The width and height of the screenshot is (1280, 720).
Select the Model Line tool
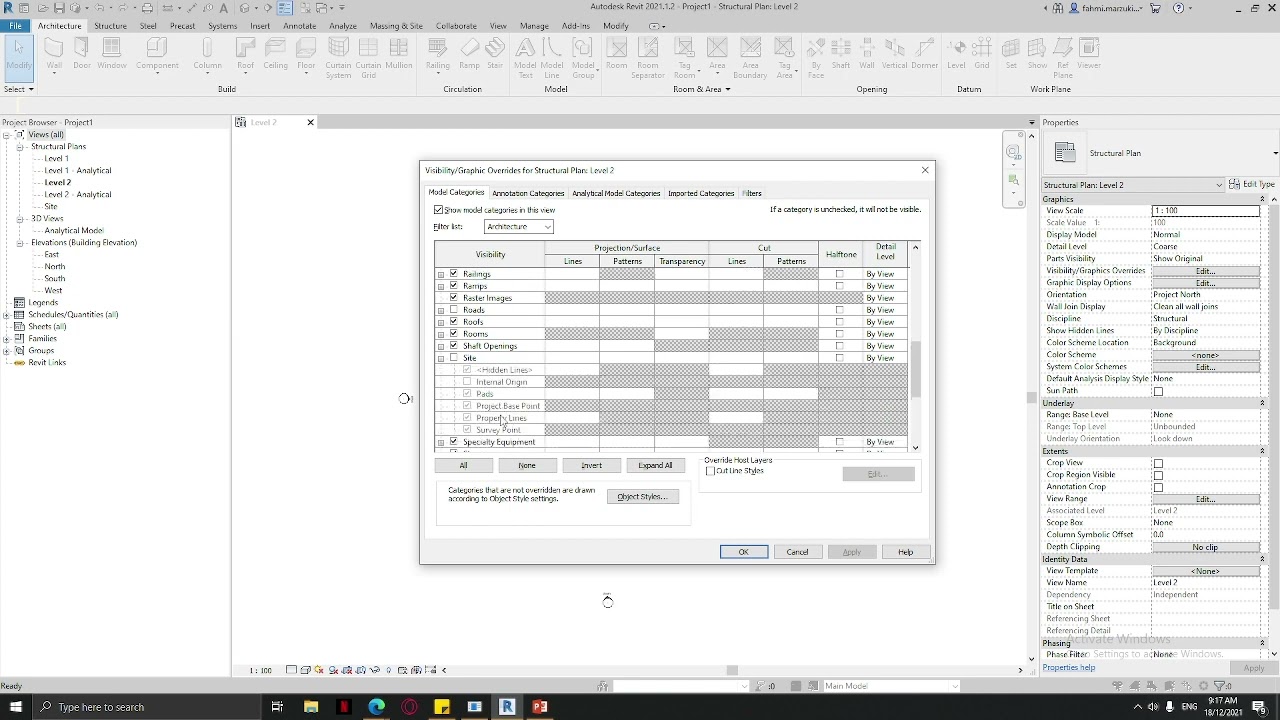pos(552,58)
